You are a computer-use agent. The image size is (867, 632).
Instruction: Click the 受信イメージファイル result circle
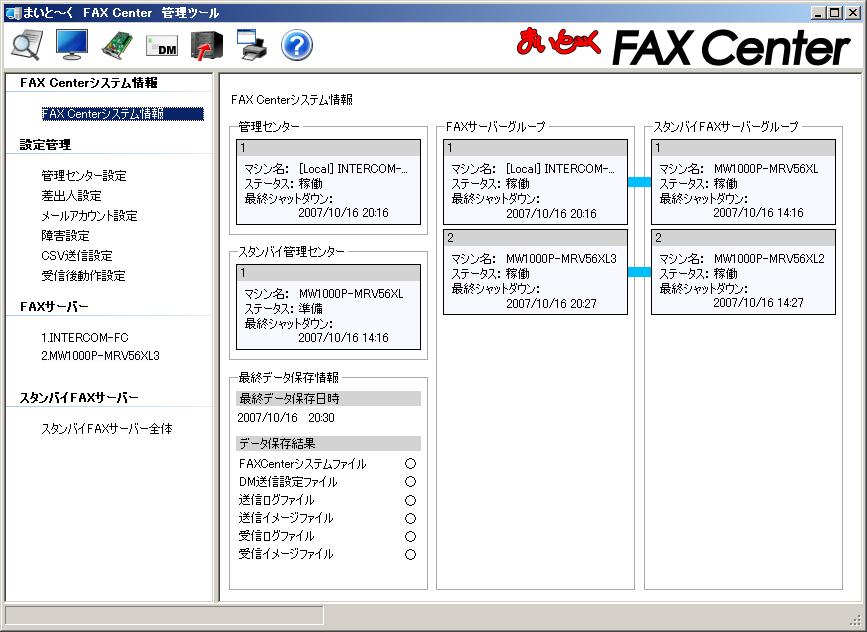point(410,554)
